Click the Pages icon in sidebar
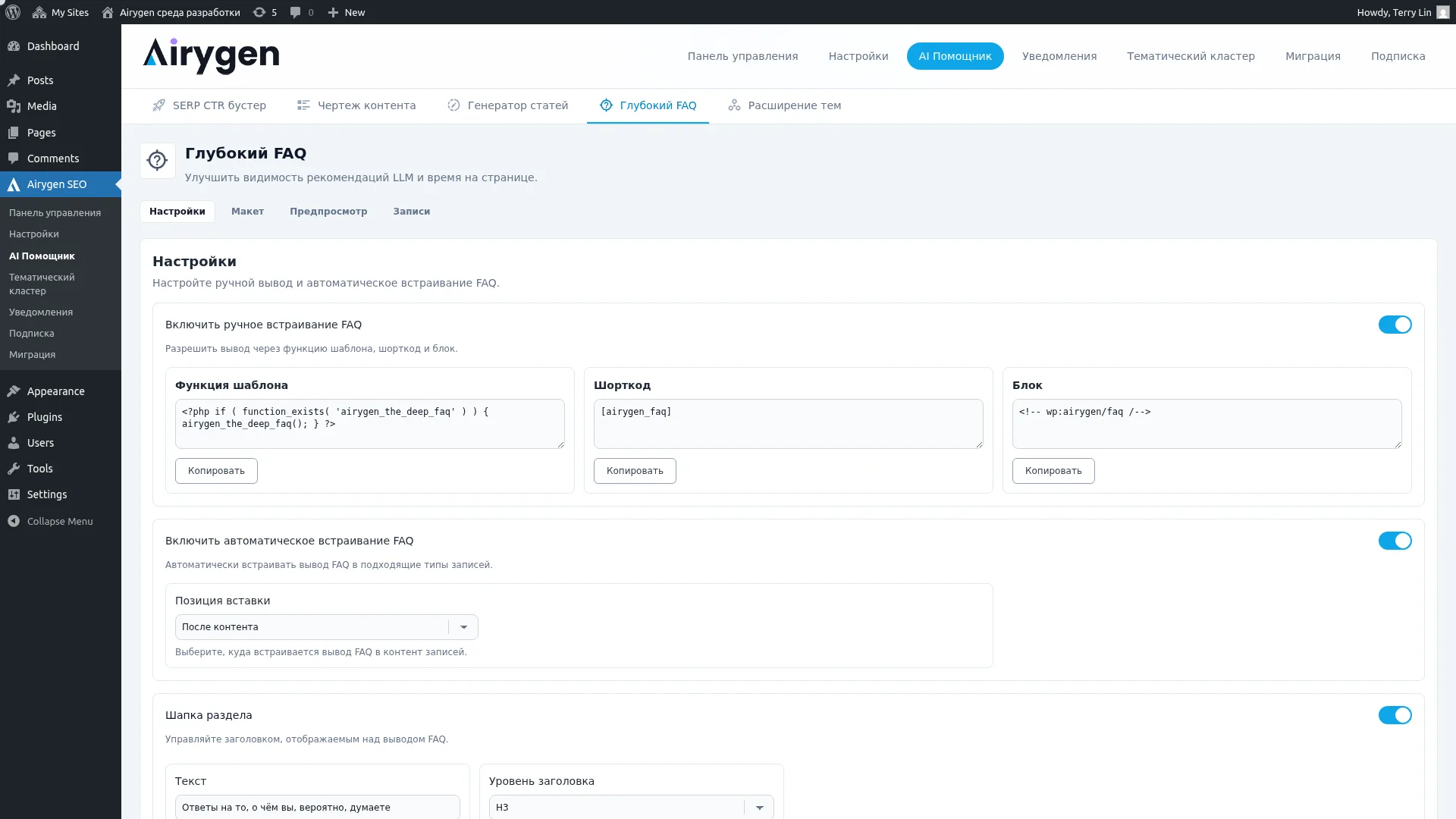The width and height of the screenshot is (1456, 819). click(x=14, y=133)
